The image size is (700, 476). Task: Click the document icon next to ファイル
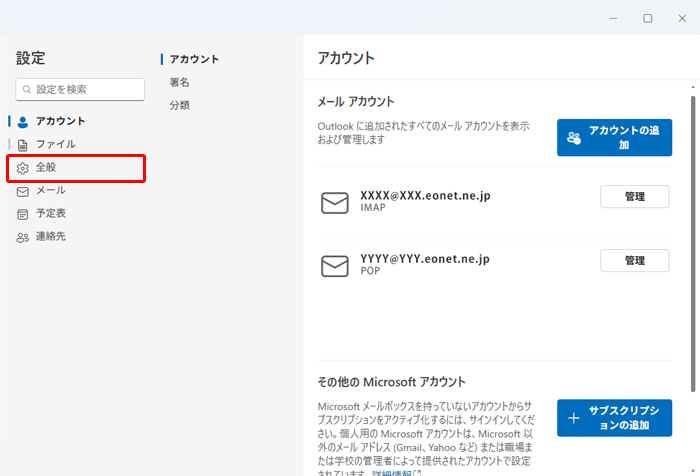click(x=23, y=145)
